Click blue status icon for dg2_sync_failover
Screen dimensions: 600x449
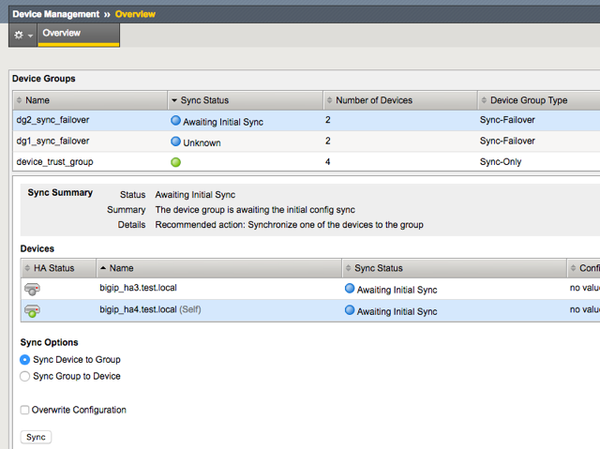(x=176, y=121)
